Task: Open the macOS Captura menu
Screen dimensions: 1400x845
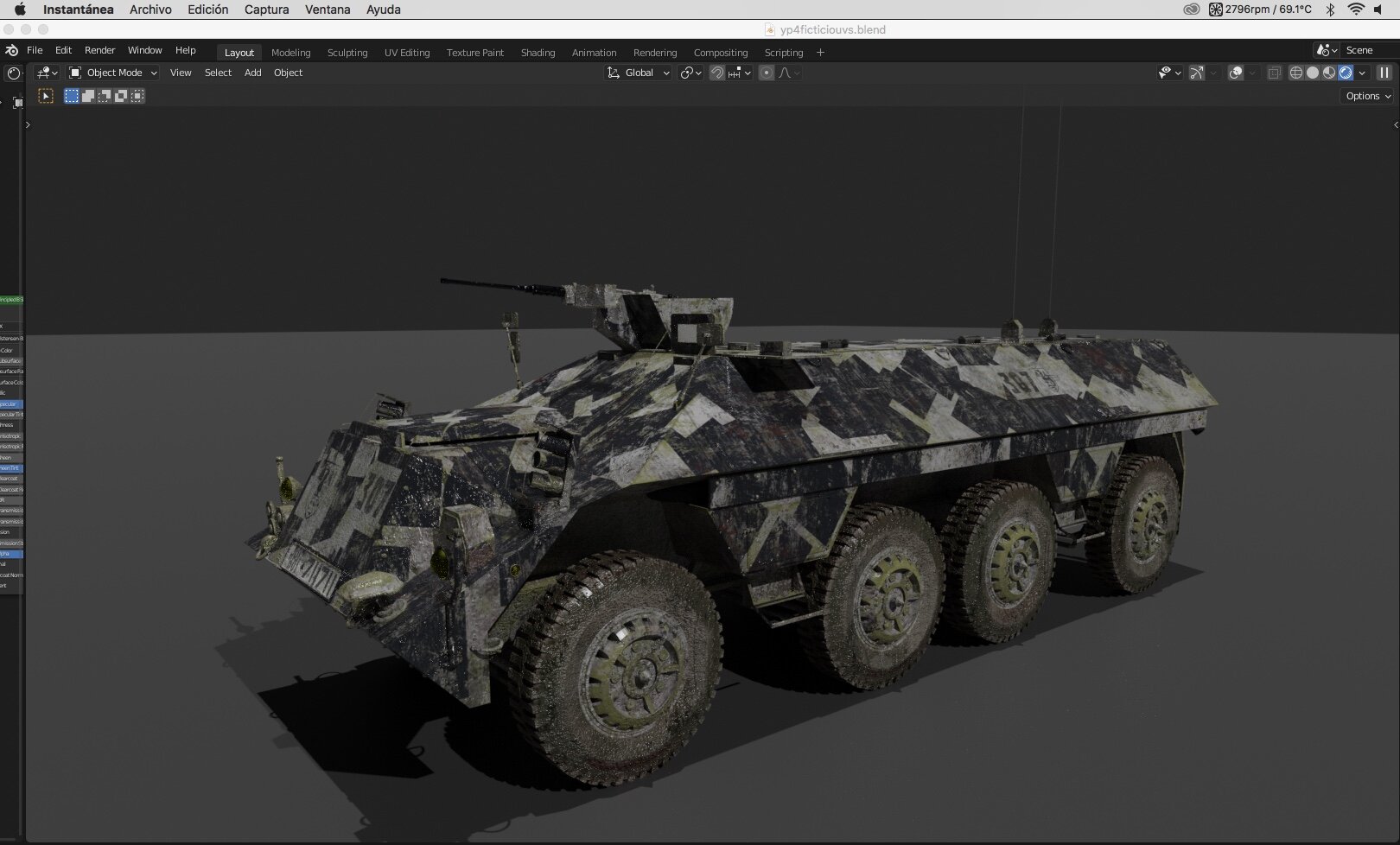Action: point(266,10)
